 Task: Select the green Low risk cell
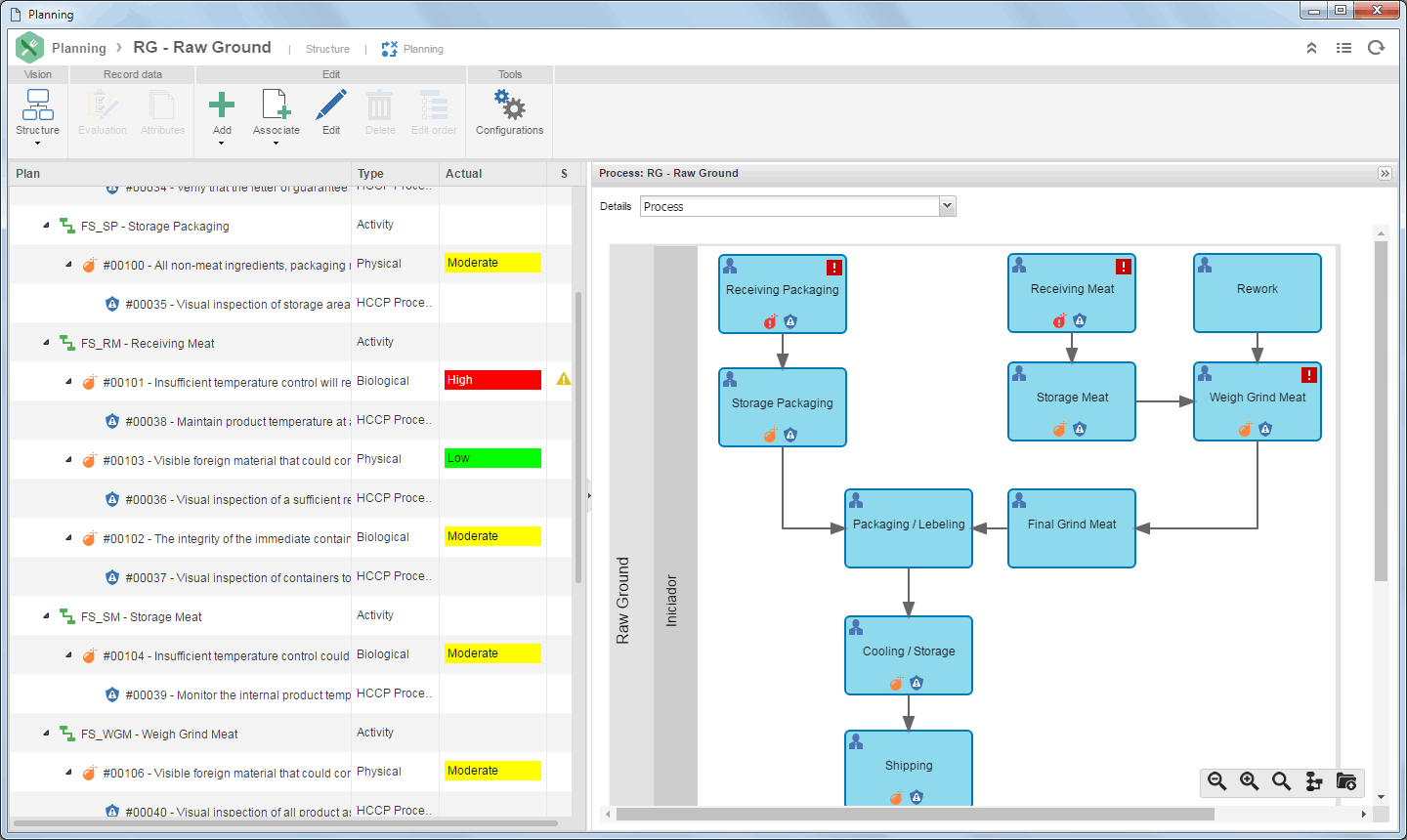(x=492, y=458)
